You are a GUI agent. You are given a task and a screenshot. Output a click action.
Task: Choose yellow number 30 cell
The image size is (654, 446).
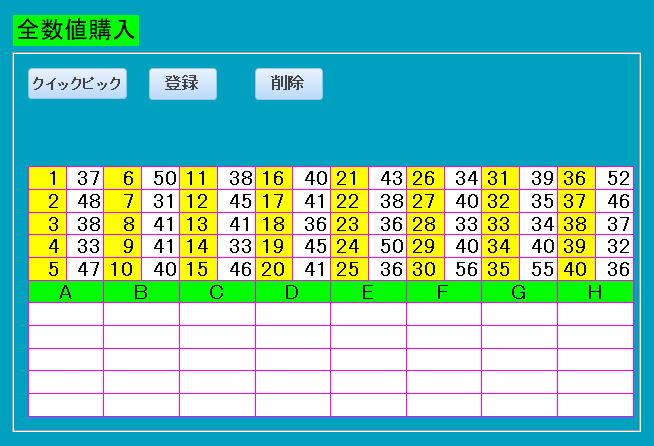click(425, 269)
